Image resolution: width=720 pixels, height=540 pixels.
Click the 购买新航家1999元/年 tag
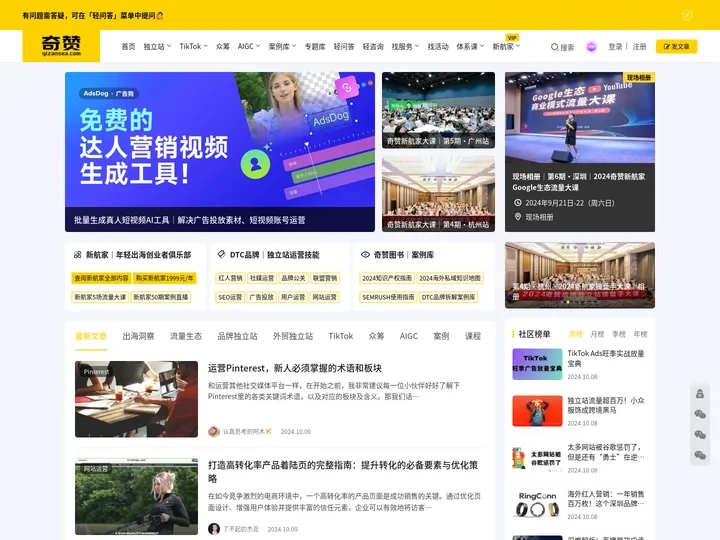165,278
